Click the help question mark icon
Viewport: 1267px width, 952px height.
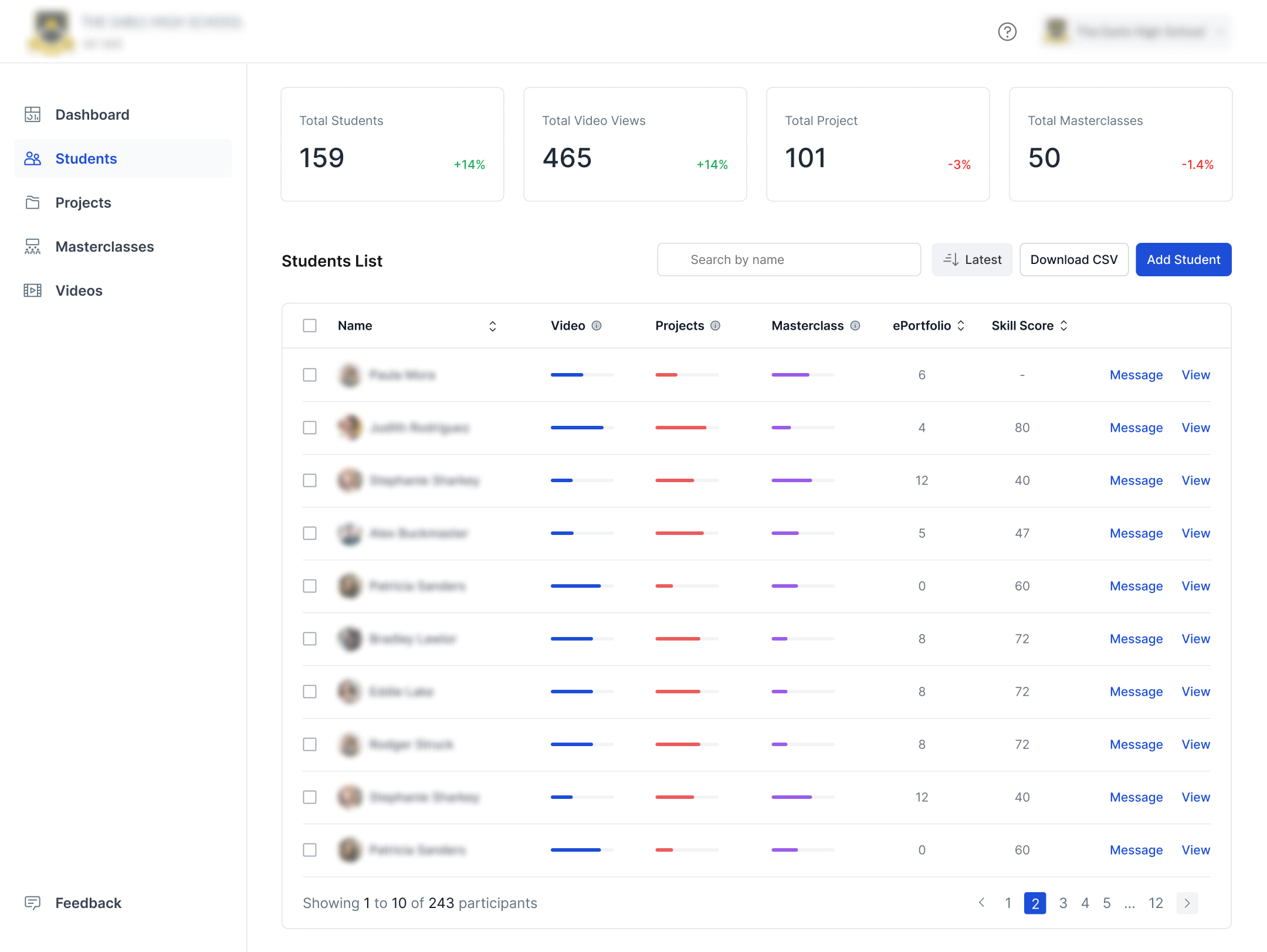pos(1007,32)
